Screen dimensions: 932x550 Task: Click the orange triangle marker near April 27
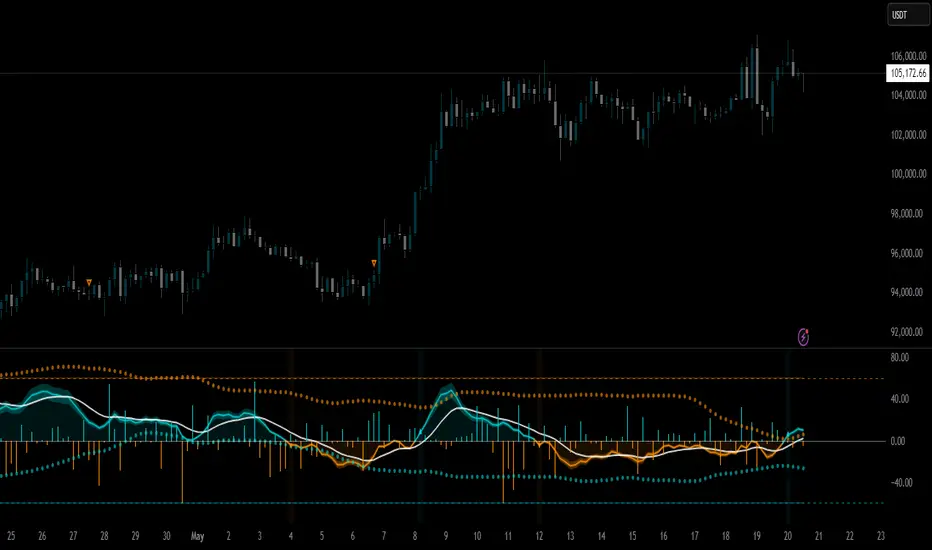(x=89, y=282)
